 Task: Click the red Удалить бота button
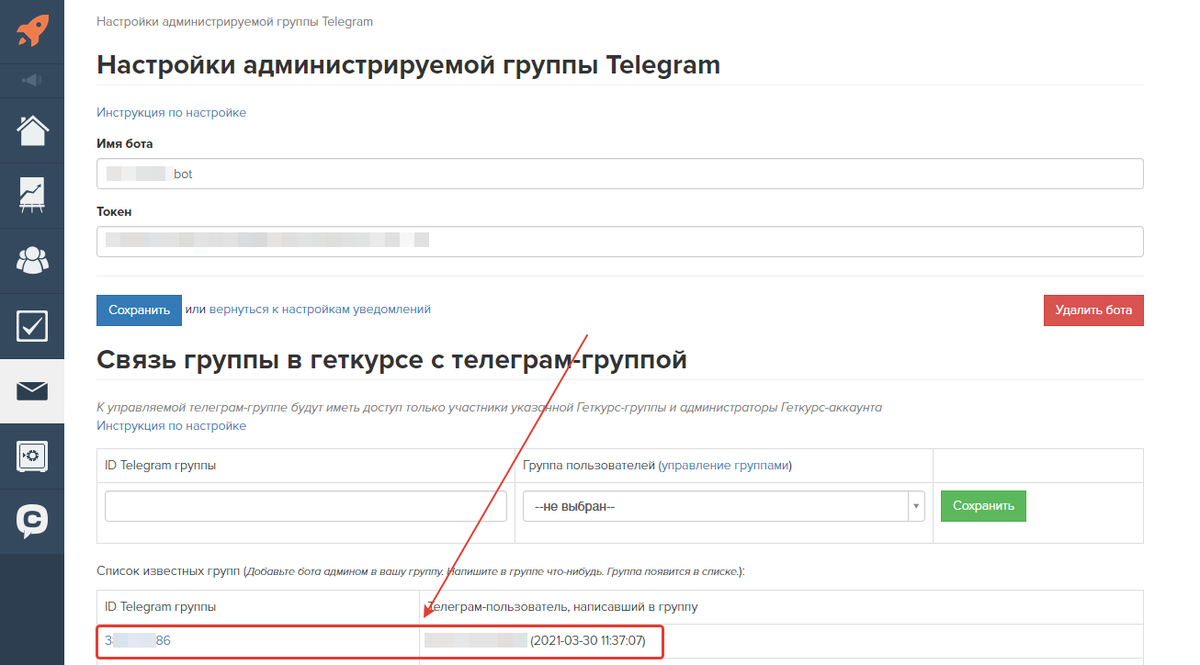(1093, 310)
